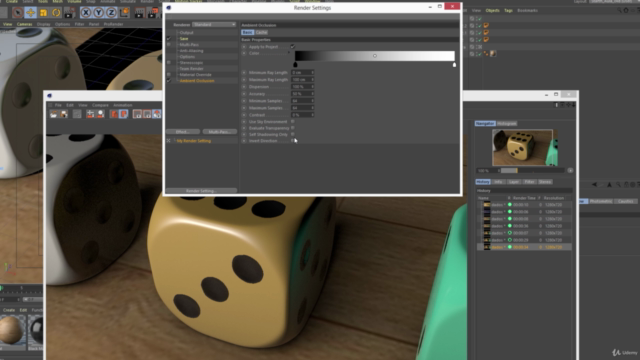Tick the Invert Direction checkbox
The width and height of the screenshot is (640, 360).
coord(293,140)
